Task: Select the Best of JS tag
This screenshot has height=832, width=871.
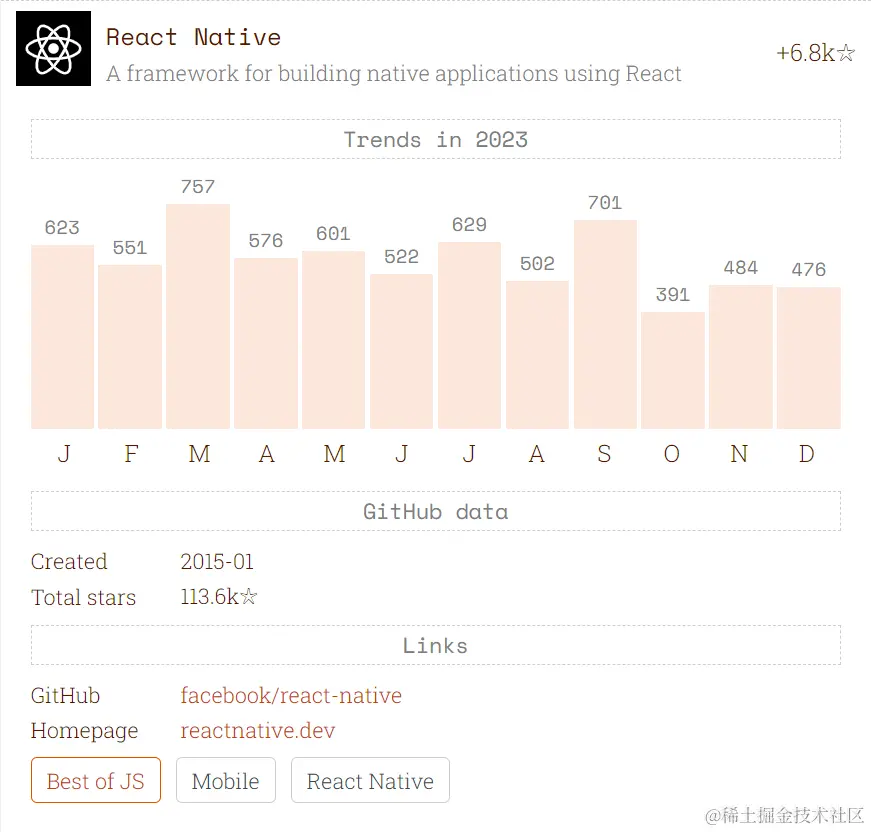Action: 96,780
